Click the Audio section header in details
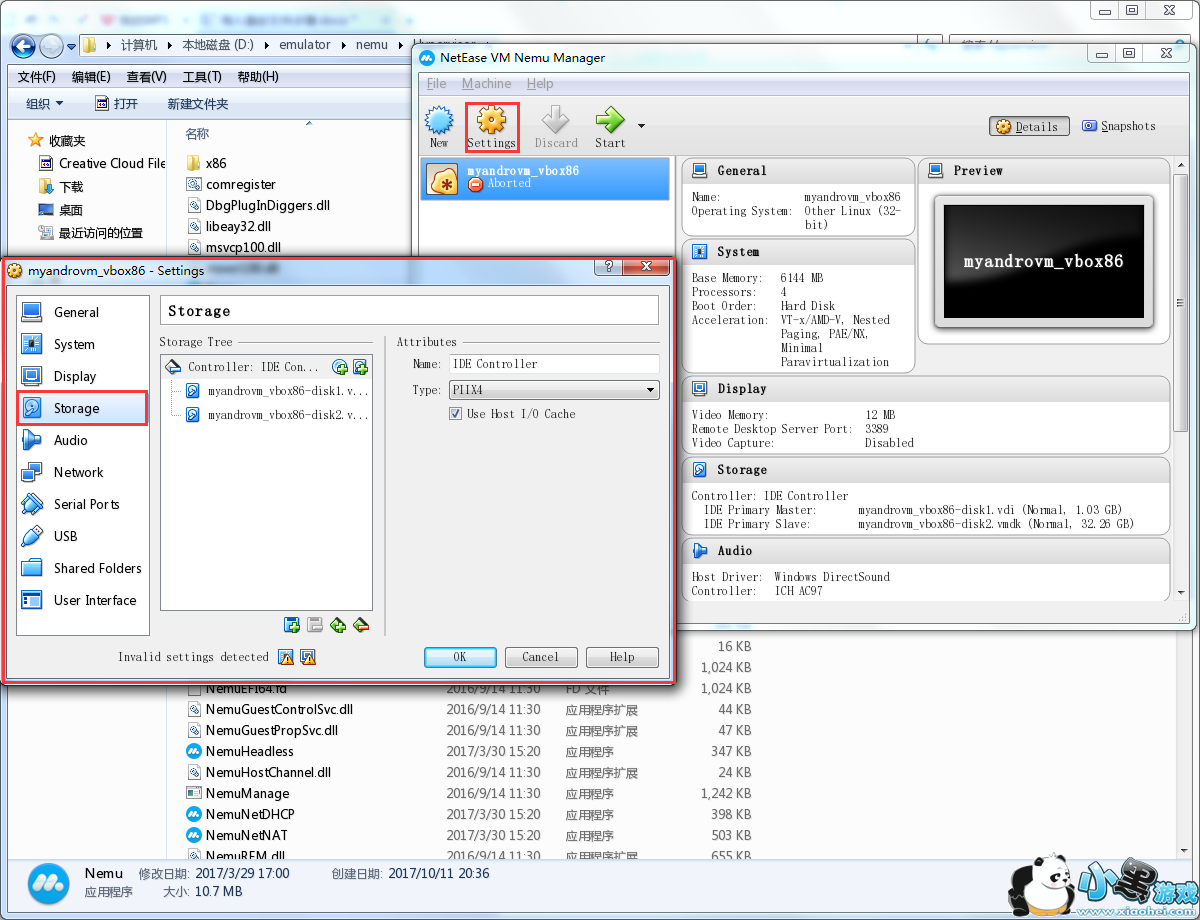Viewport: 1200px width, 920px height. [x=926, y=551]
